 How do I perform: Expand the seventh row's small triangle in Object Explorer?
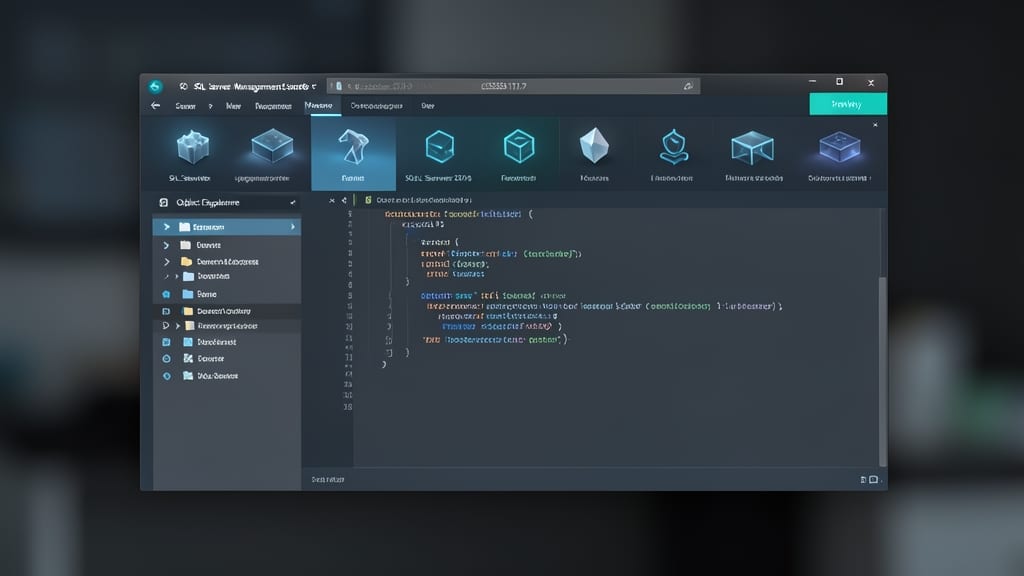pos(178,325)
